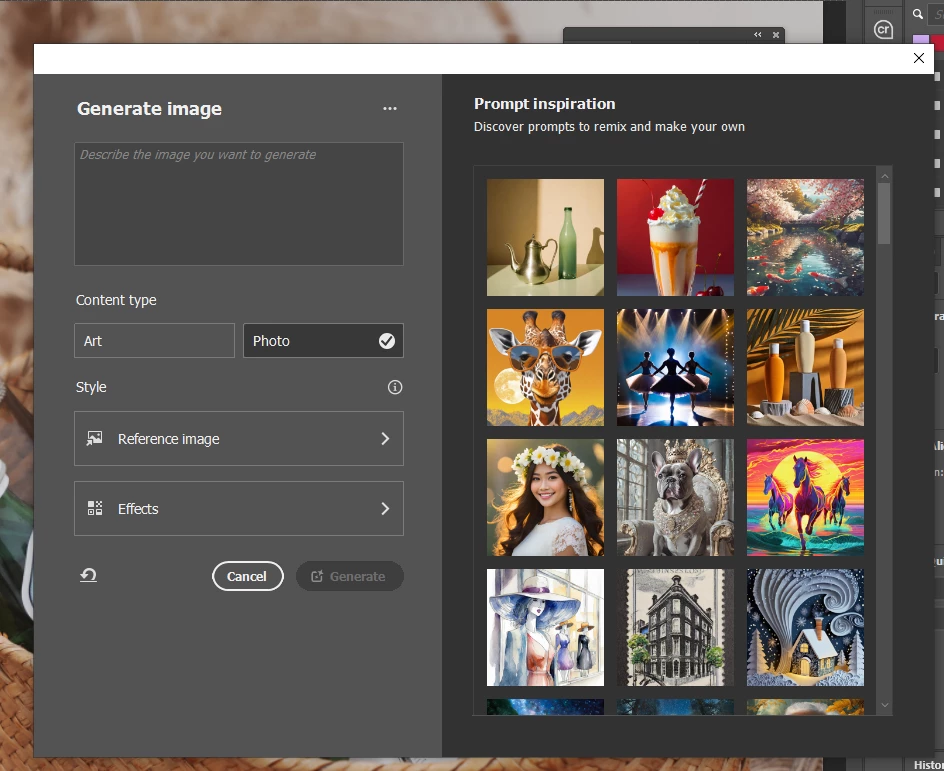Click the Style info icon
The image size is (944, 771).
(x=394, y=387)
